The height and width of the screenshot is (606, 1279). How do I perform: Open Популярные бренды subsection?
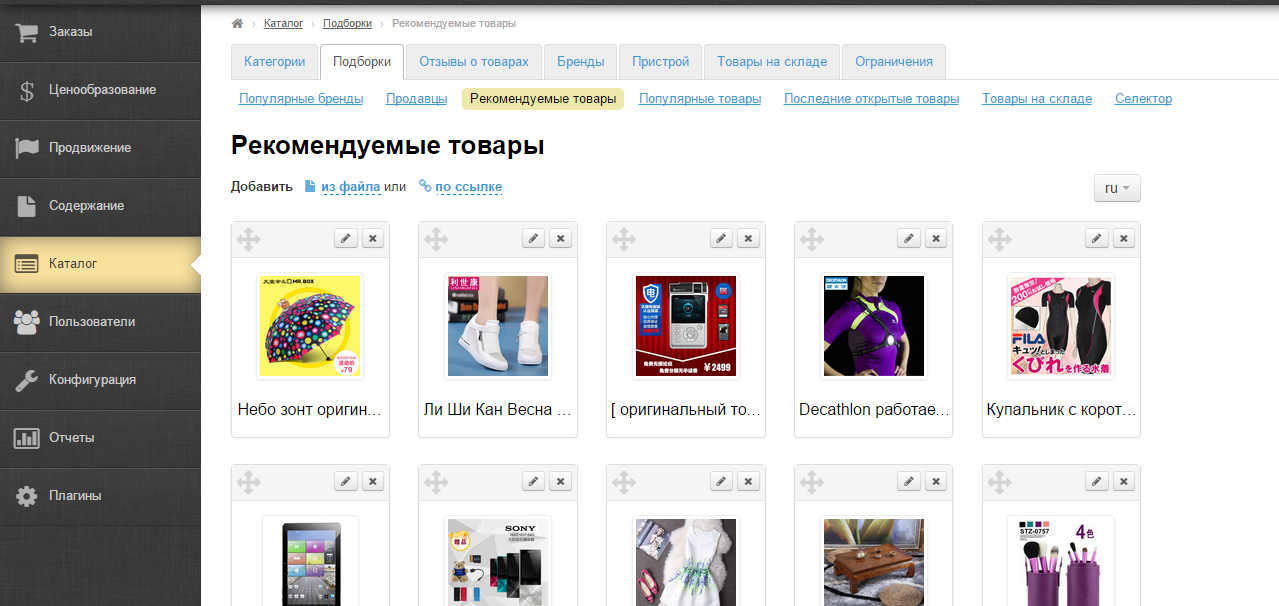coord(301,99)
